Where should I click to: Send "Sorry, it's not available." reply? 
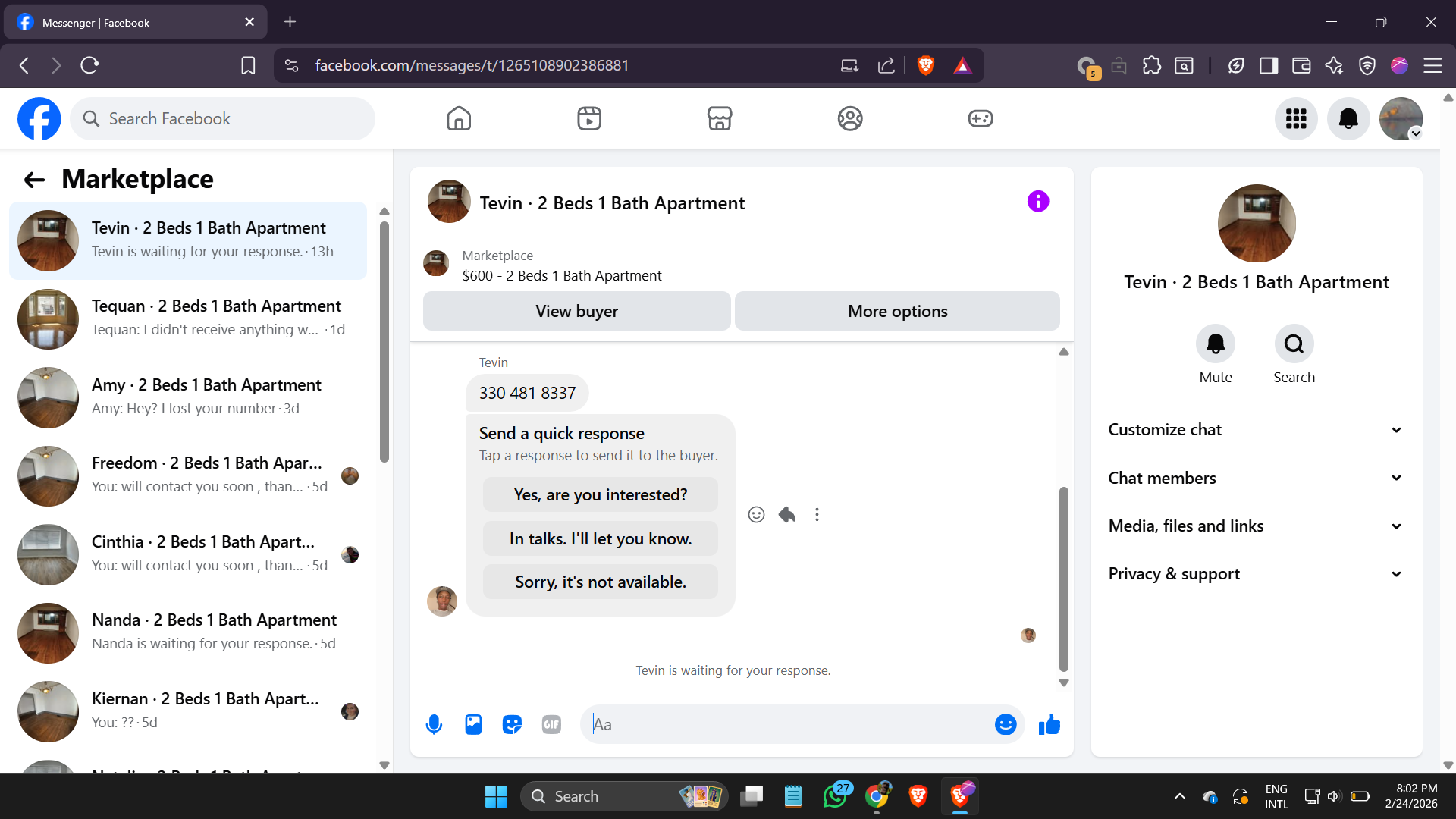[600, 582]
